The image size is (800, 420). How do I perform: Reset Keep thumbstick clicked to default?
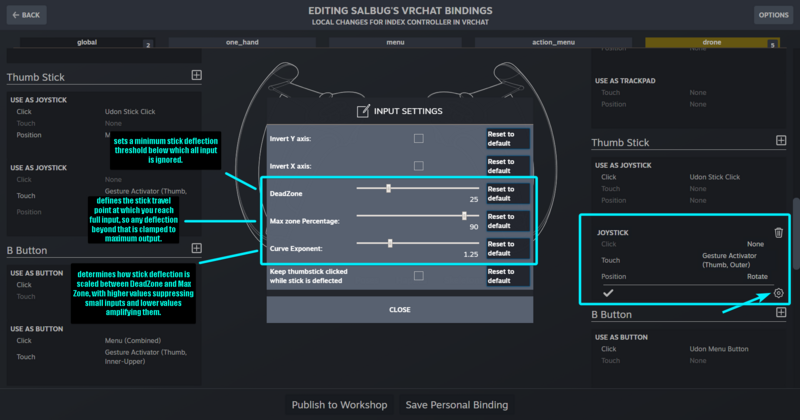tap(508, 276)
